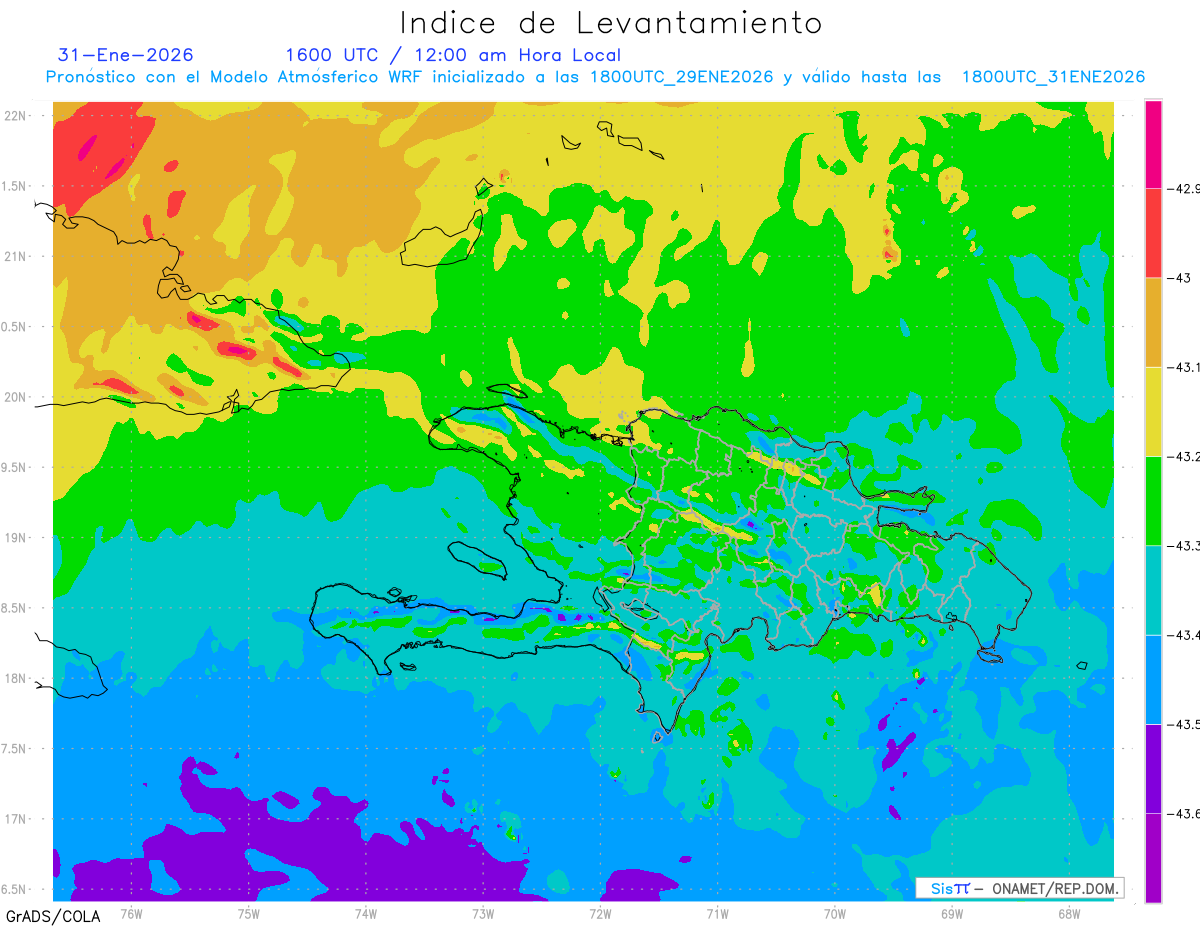Click the "76W" longitude label
1200x927 pixels.
pos(131,913)
